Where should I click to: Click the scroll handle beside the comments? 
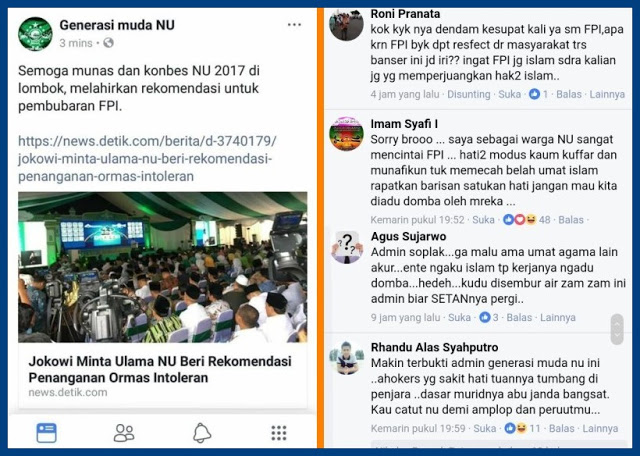(617, 329)
